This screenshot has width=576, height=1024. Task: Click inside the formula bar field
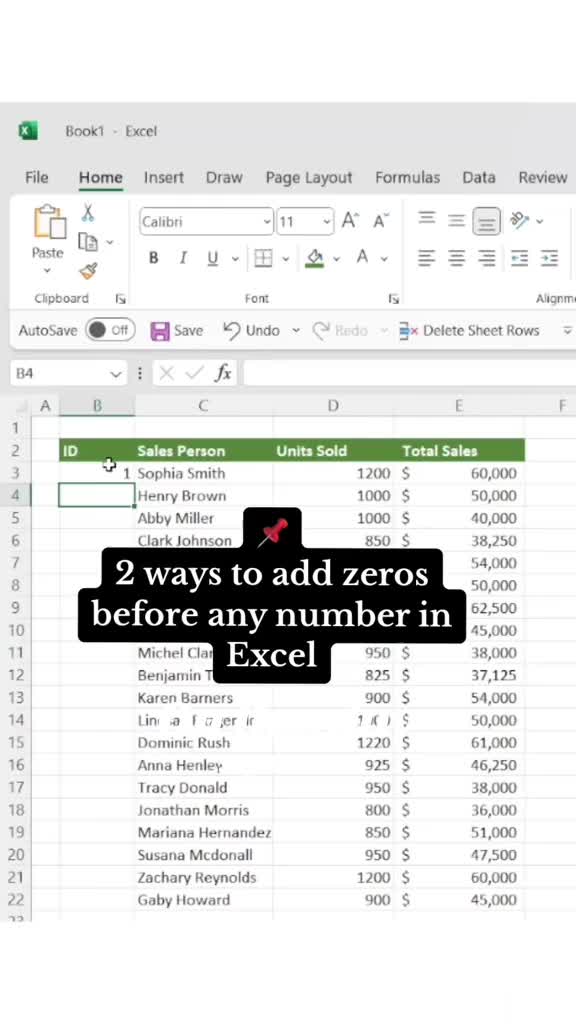point(409,374)
